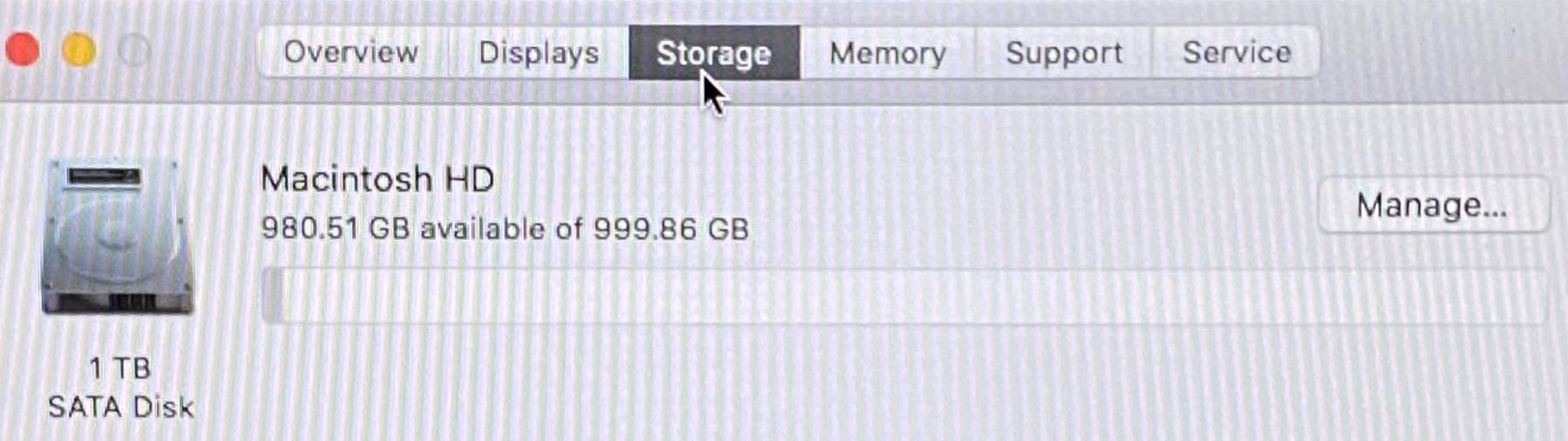Image resolution: width=1568 pixels, height=441 pixels.
Task: Click the Macintosh HD hard disk icon
Action: tap(118, 237)
